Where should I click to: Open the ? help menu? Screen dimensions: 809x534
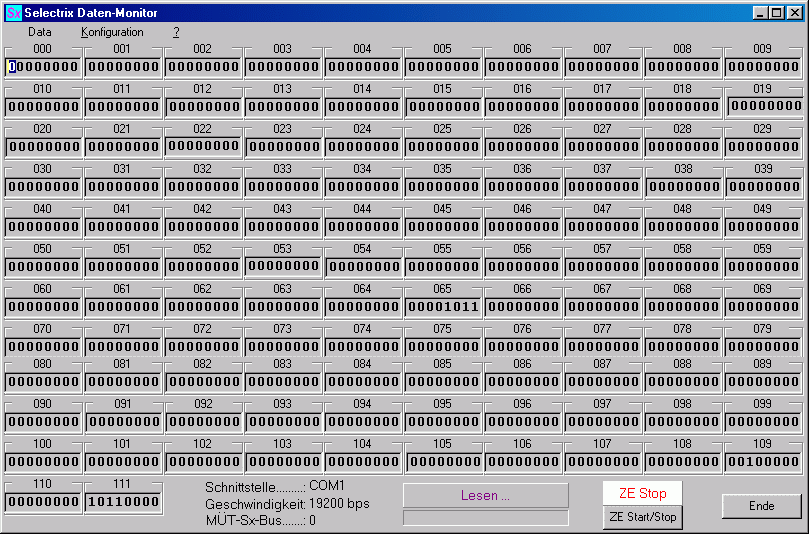pos(176,32)
